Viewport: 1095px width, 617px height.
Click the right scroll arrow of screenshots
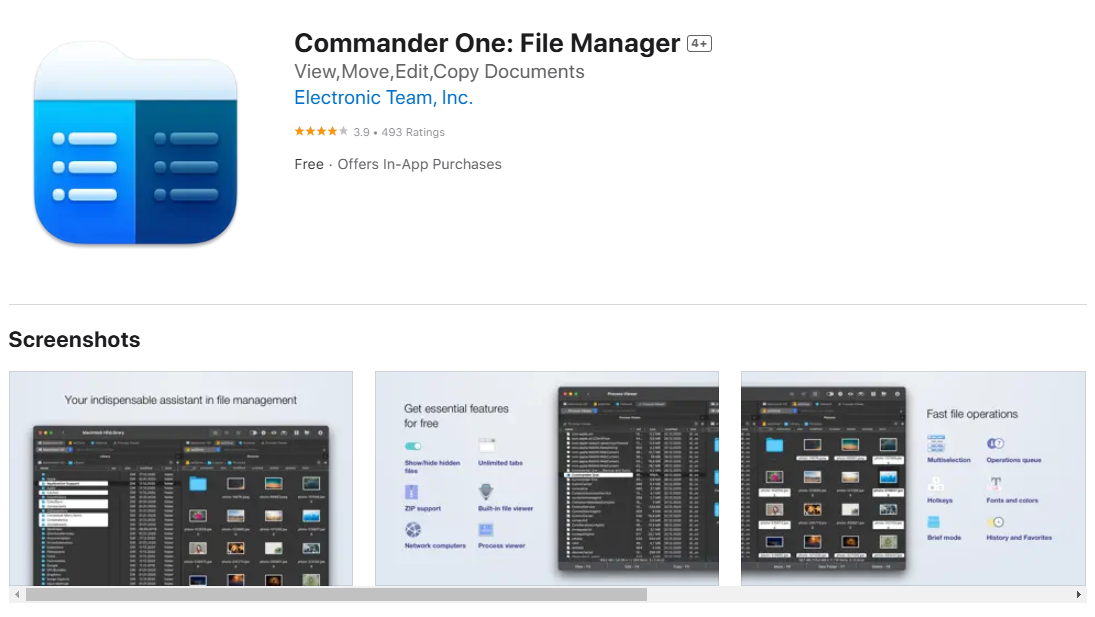tap(1078, 595)
